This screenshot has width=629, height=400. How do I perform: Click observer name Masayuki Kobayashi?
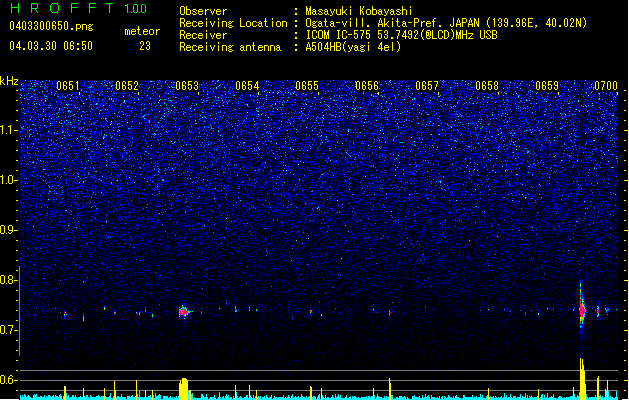click(x=359, y=11)
